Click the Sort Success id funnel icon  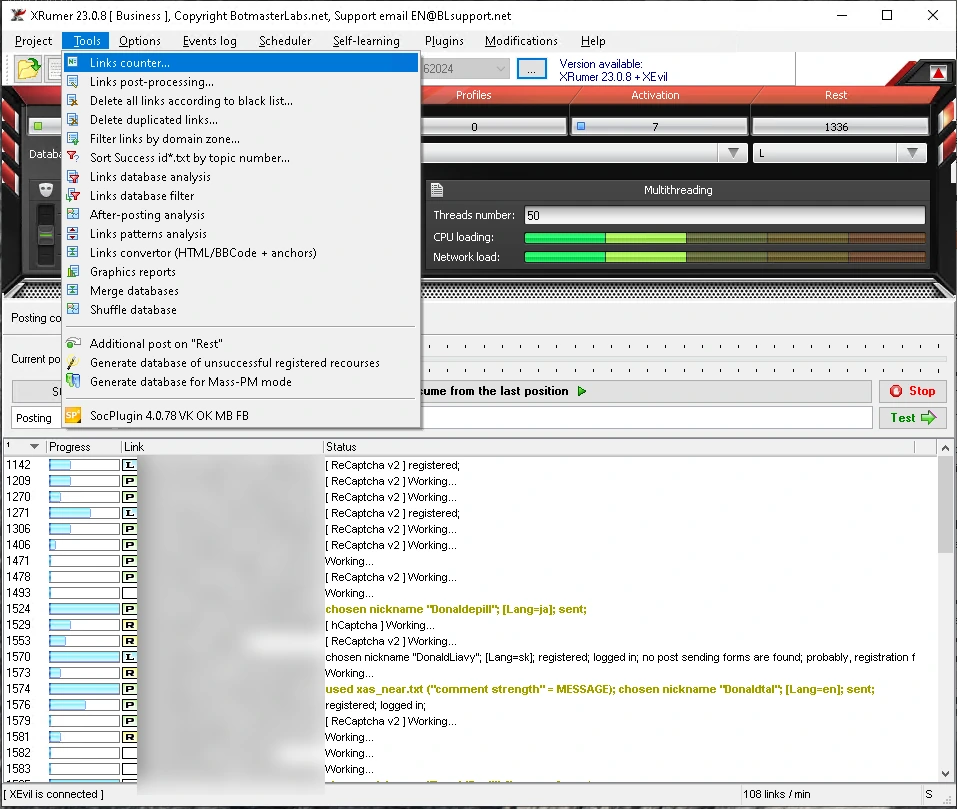point(73,157)
